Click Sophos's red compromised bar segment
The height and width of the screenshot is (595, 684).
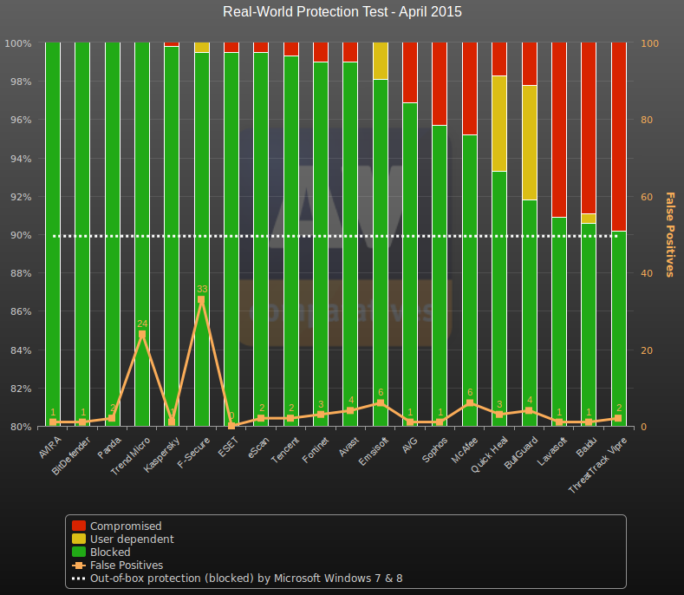coord(440,84)
